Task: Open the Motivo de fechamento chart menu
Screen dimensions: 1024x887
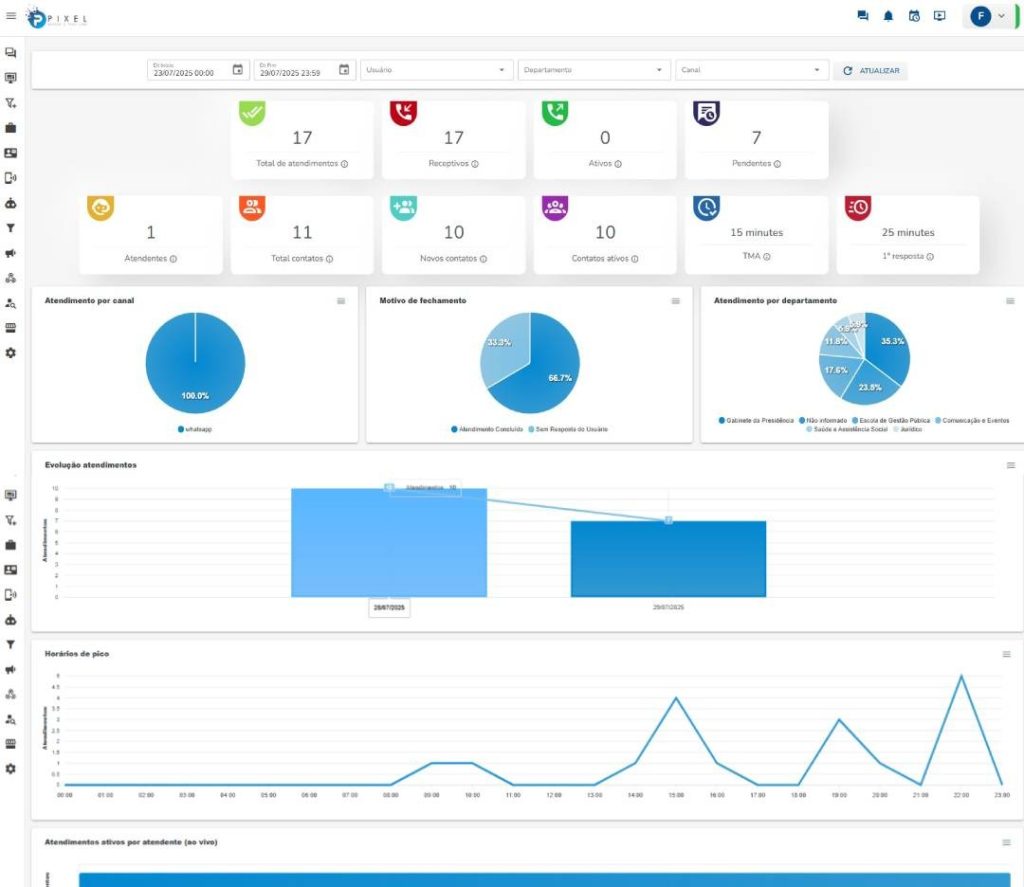Action: 676,301
